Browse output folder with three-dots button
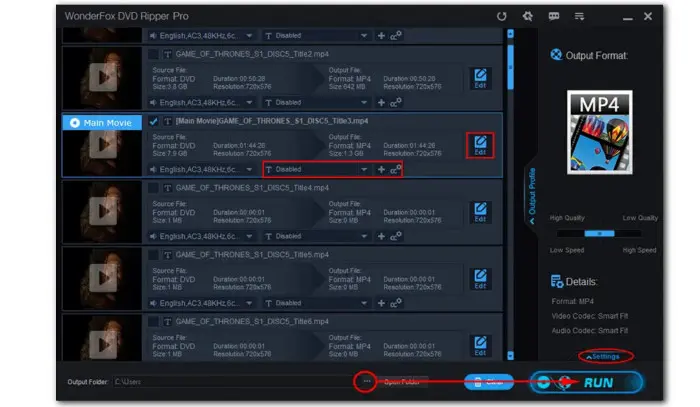Viewport: 700px width, 407px height. point(366,382)
